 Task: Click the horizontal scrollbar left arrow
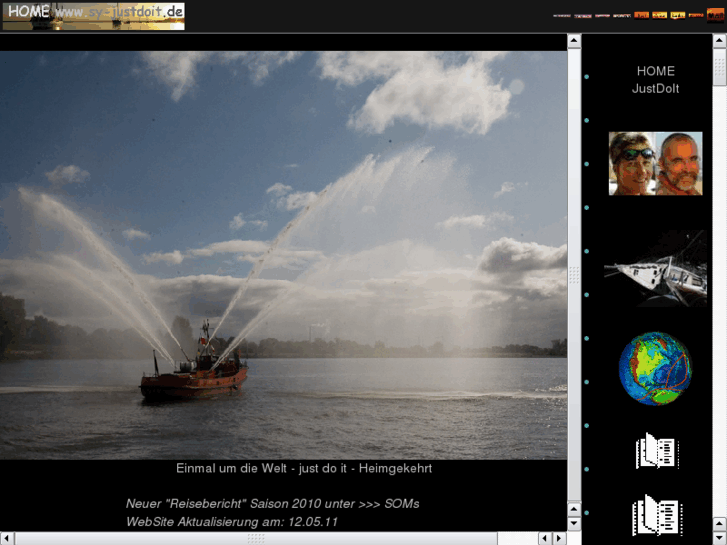point(7,538)
